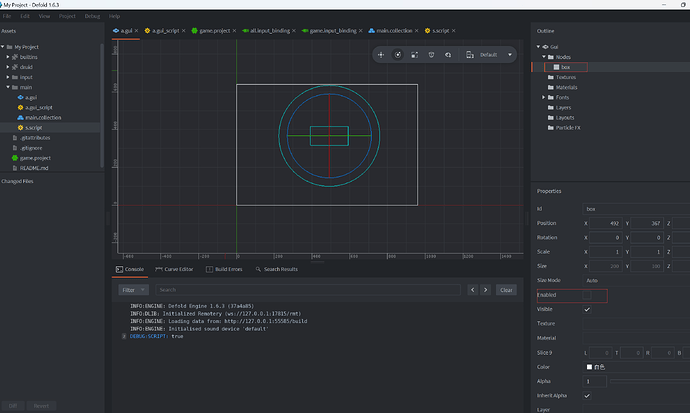
Task: Click the next search result arrow
Action: point(485,290)
